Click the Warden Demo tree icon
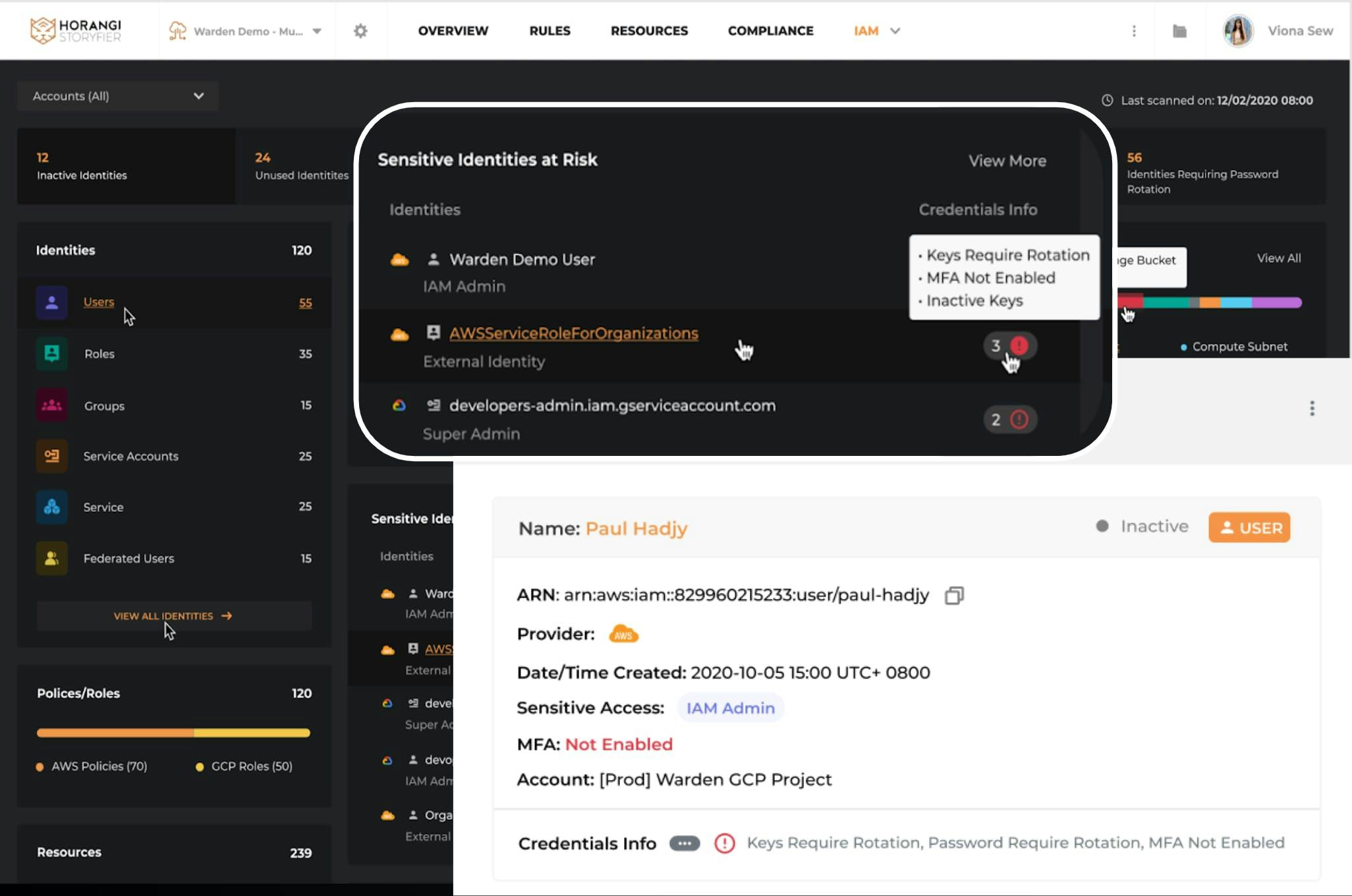The width and height of the screenshot is (1352, 896). pos(177,31)
